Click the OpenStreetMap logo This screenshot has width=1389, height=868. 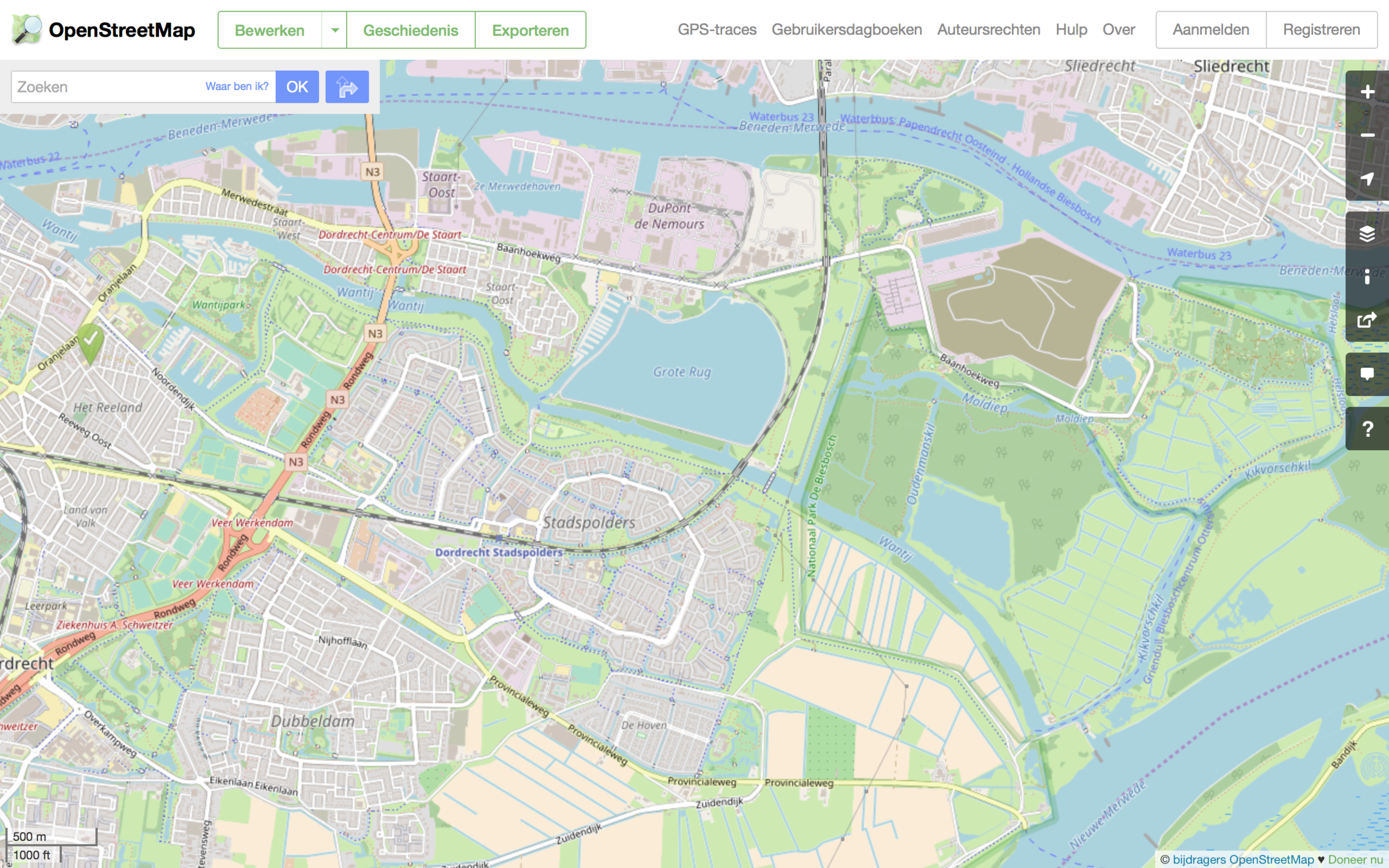click(104, 30)
